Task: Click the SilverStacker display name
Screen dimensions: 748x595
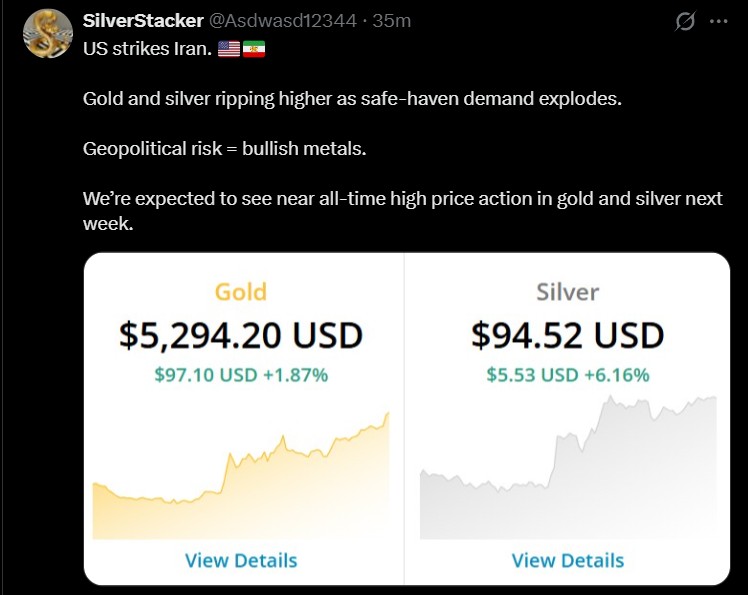Action: pyautogui.click(x=143, y=22)
